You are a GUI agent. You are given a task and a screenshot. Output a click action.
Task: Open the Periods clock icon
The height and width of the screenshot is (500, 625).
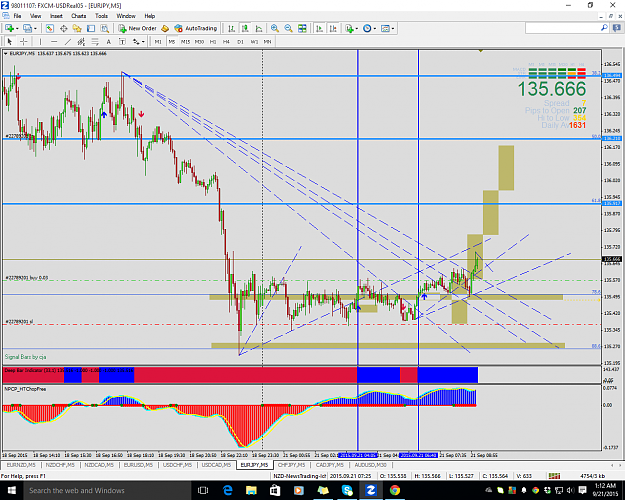[x=367, y=28]
